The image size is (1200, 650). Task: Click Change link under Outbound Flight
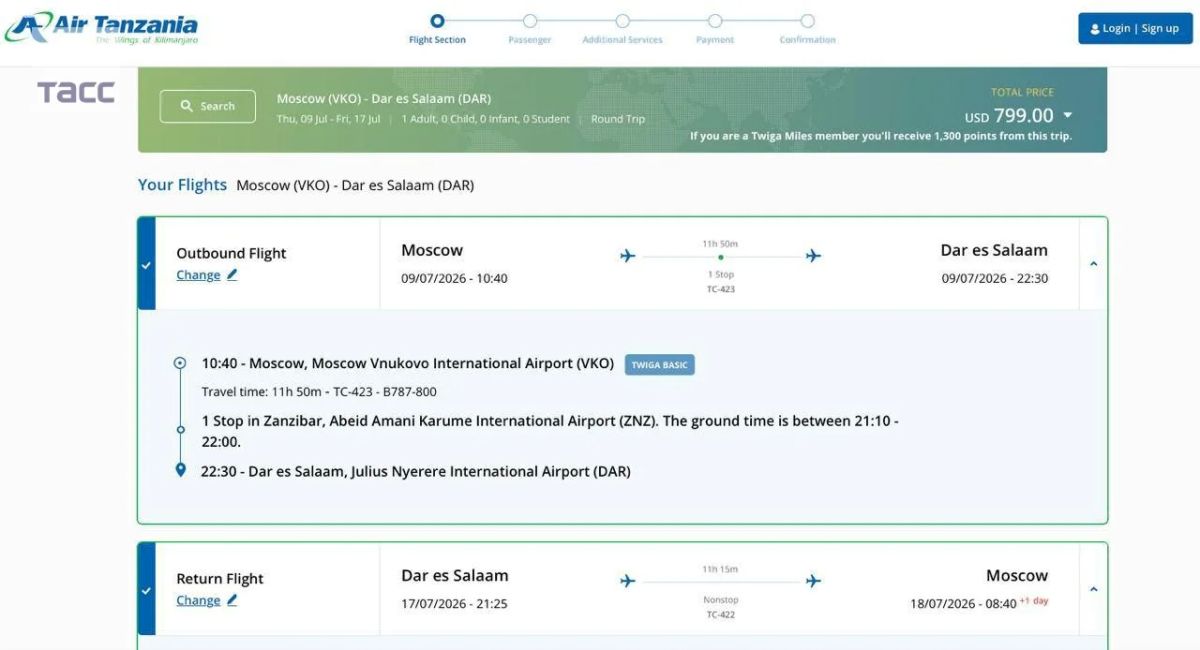pyautogui.click(x=198, y=275)
